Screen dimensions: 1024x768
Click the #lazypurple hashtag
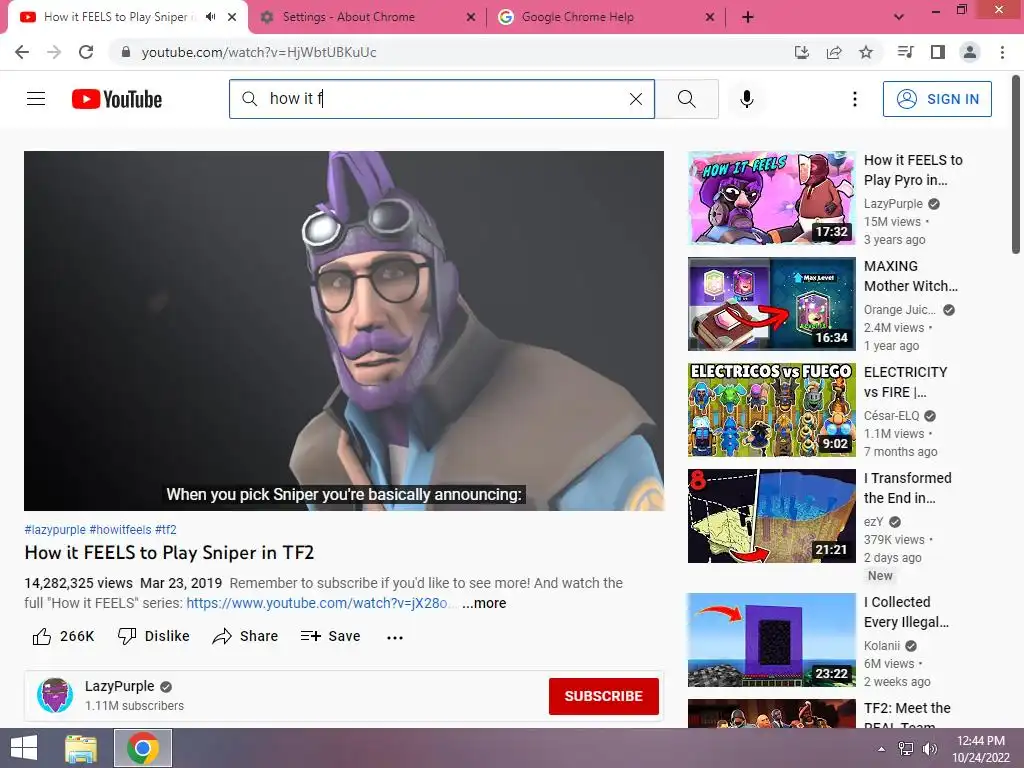[55, 530]
